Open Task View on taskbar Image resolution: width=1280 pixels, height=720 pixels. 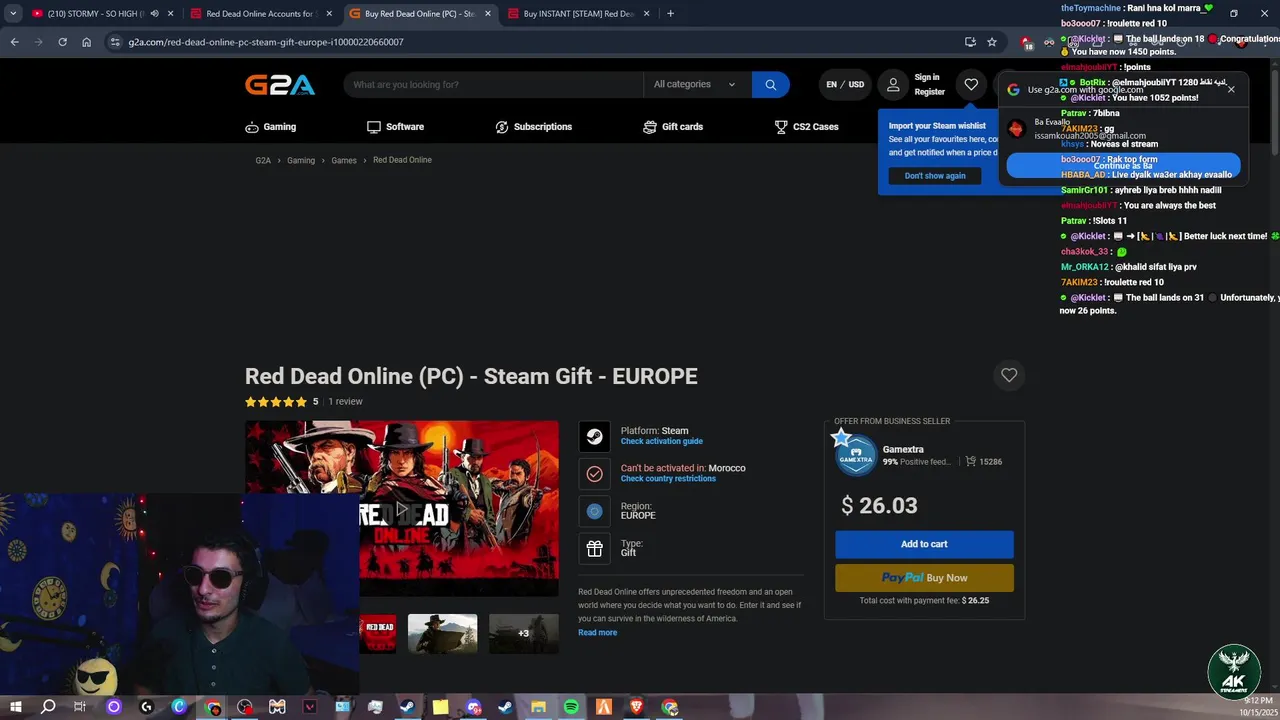[x=80, y=707]
